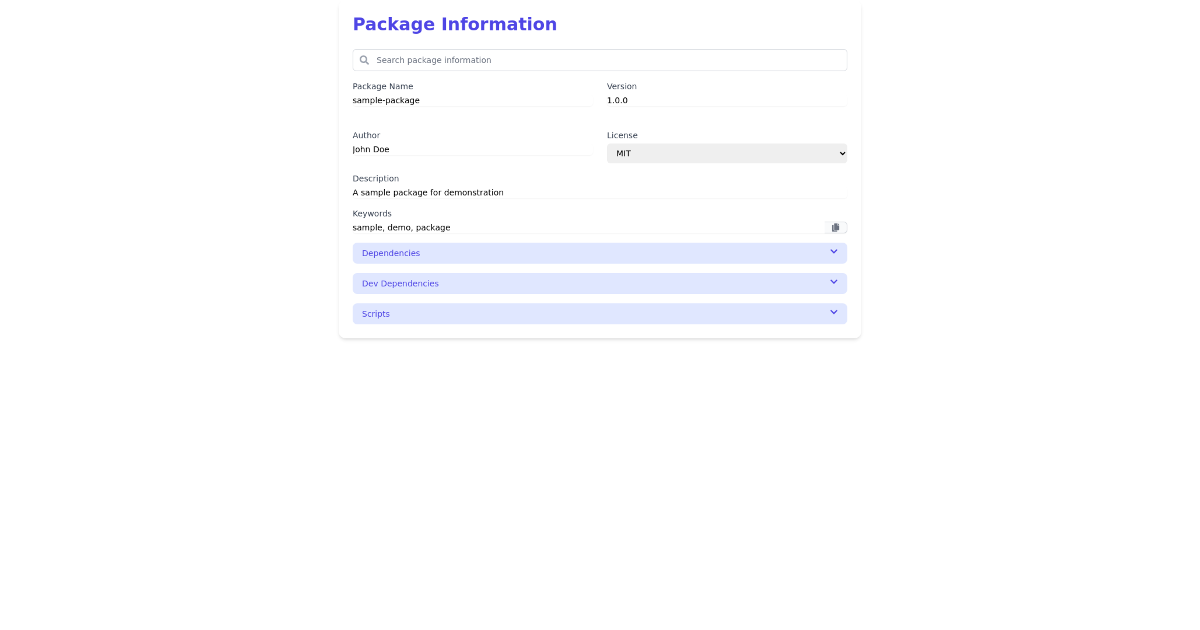Click the chevron on the Scripts bar
The image size is (1200, 630).
click(x=833, y=313)
